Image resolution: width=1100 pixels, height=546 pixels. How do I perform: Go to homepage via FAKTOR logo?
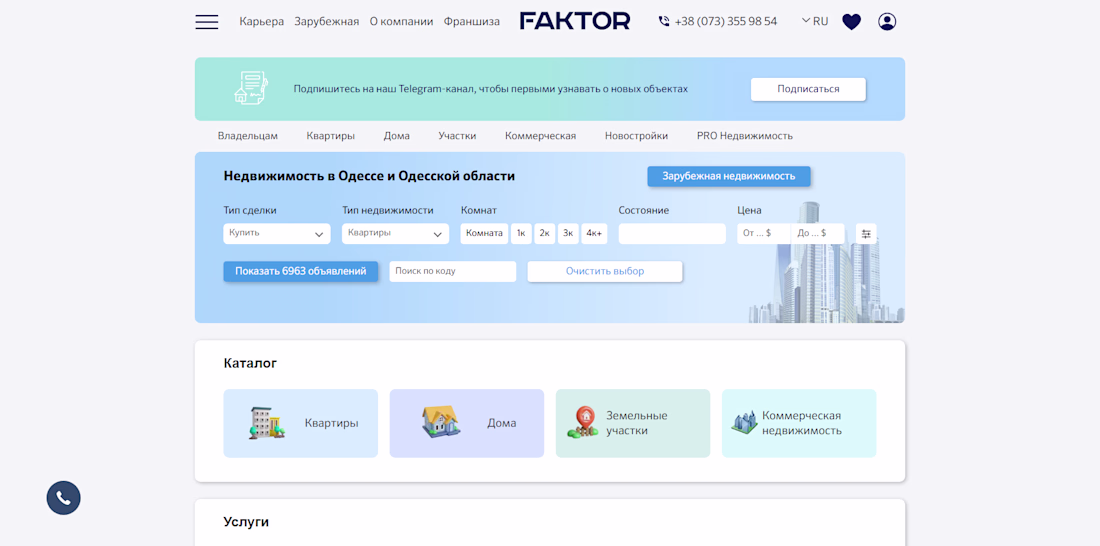[575, 21]
